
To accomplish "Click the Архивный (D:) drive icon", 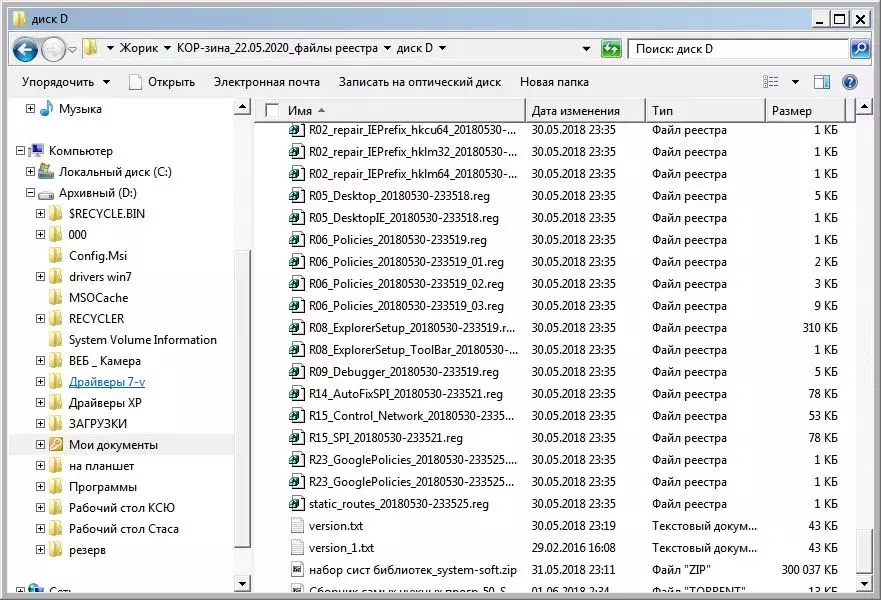I will (x=46, y=194).
